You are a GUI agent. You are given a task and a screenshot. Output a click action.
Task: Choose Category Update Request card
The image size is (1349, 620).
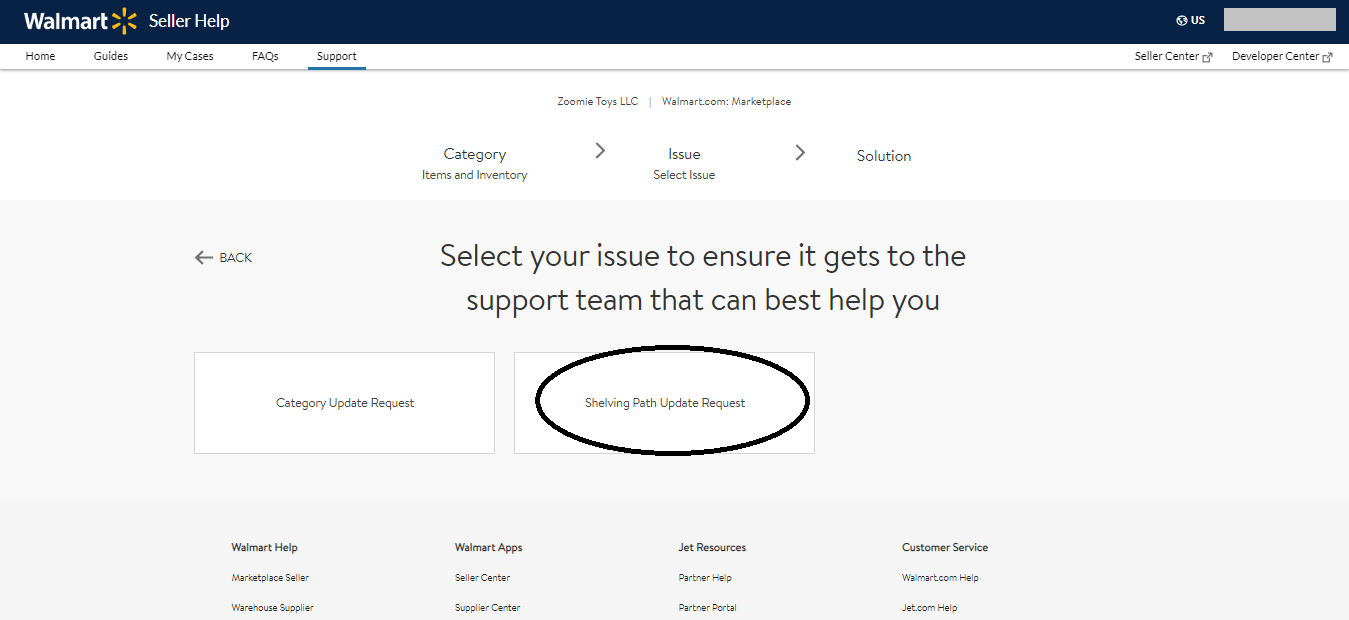[x=344, y=403]
